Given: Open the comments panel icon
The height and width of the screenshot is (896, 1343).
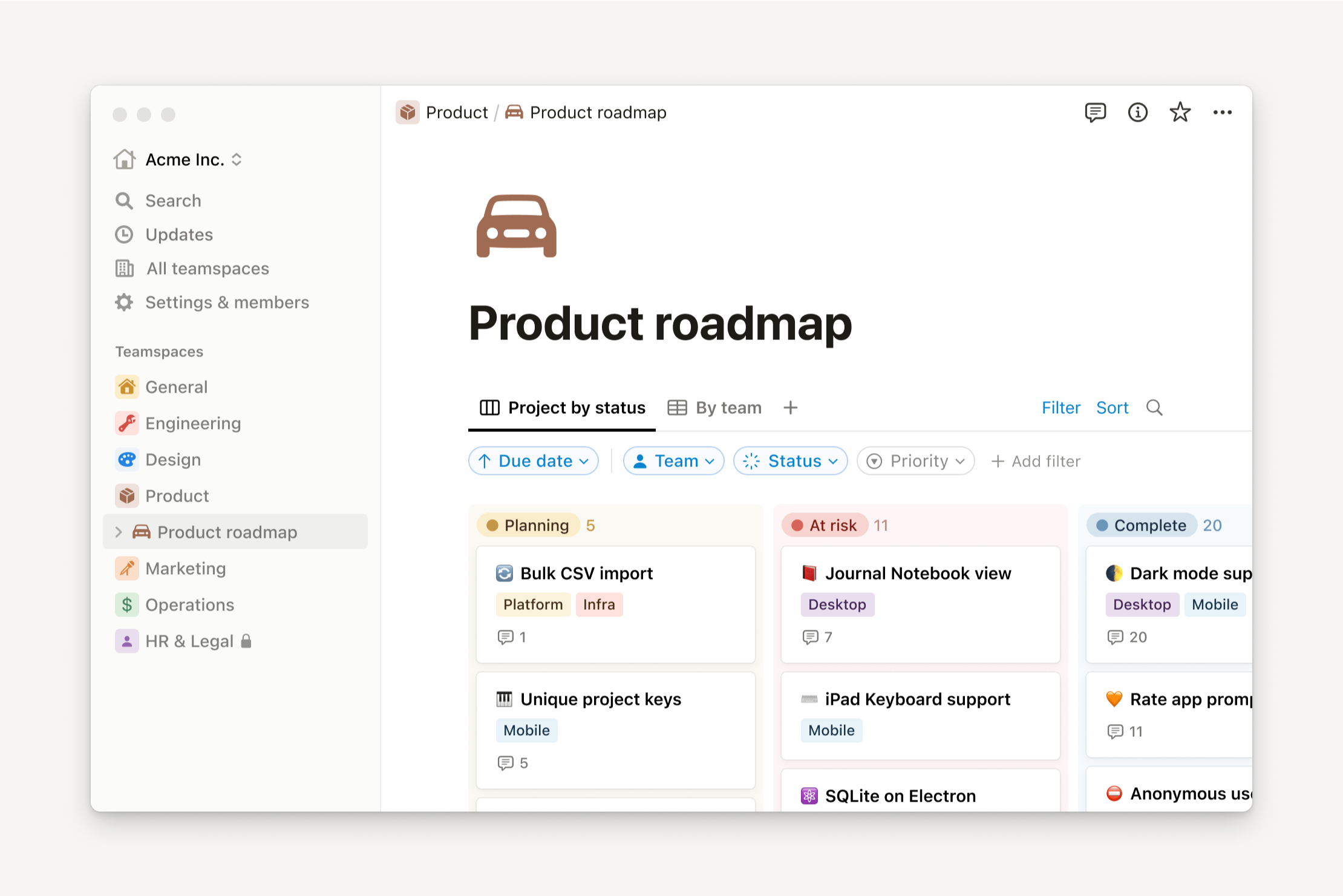Looking at the screenshot, I should pyautogui.click(x=1095, y=113).
